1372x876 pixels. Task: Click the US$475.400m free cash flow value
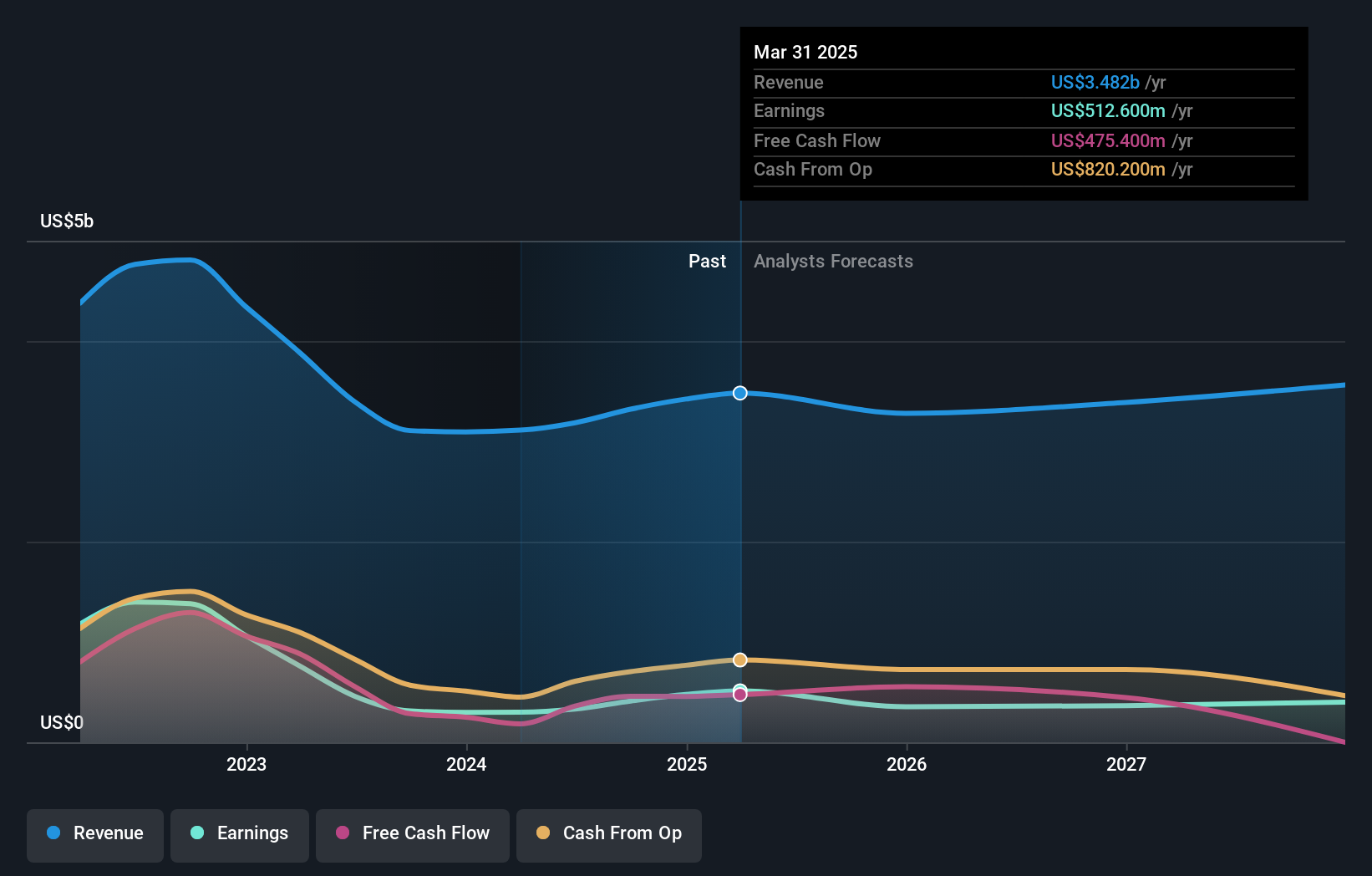click(x=1108, y=140)
